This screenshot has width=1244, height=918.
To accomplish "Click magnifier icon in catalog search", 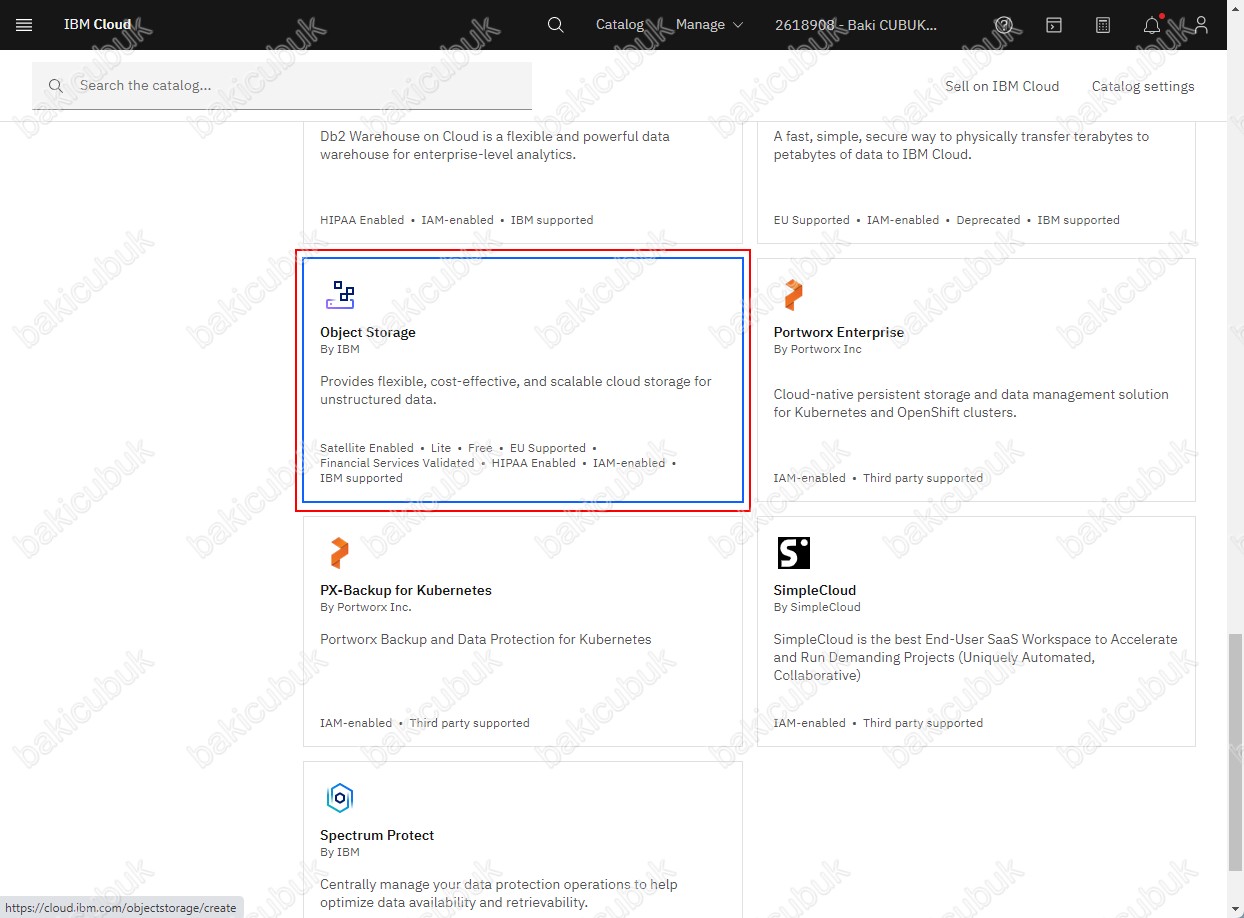I will (x=56, y=86).
